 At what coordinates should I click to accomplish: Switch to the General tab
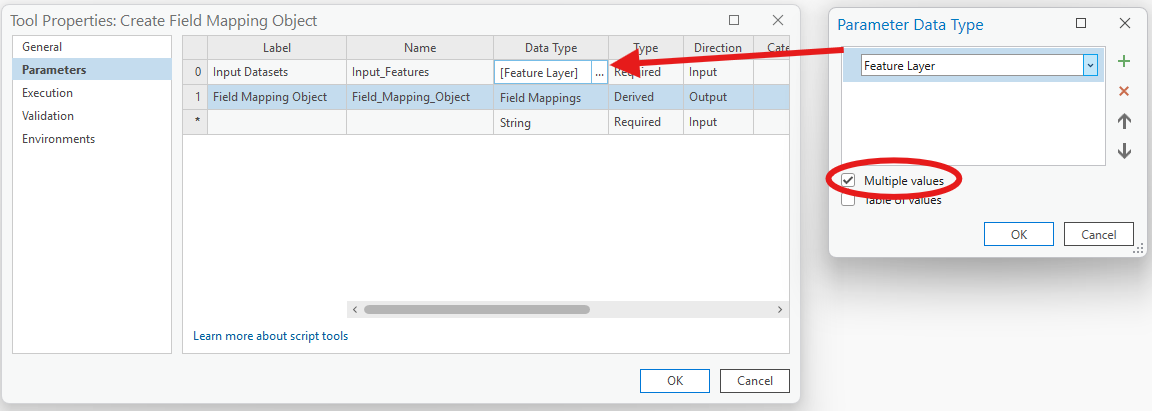tap(42, 47)
